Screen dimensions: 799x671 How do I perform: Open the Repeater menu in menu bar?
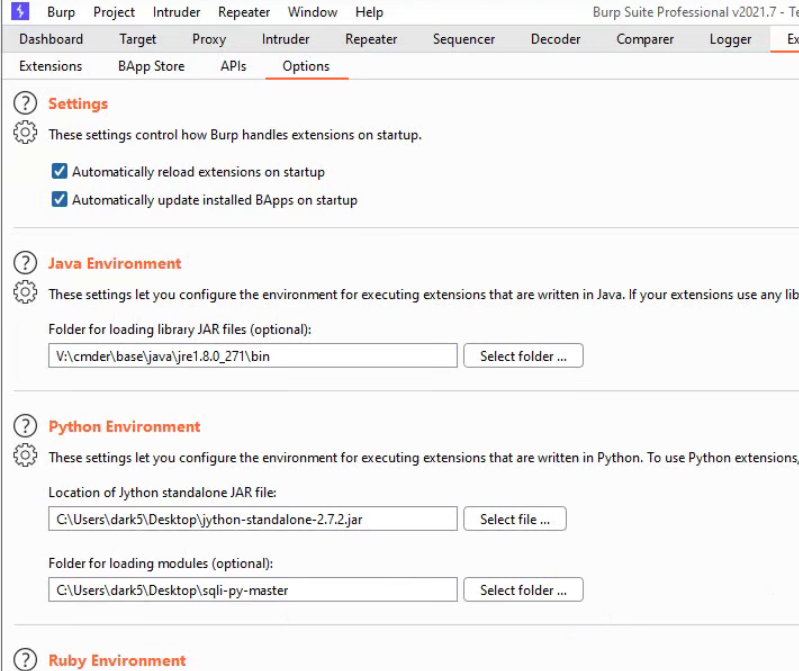[x=244, y=12]
